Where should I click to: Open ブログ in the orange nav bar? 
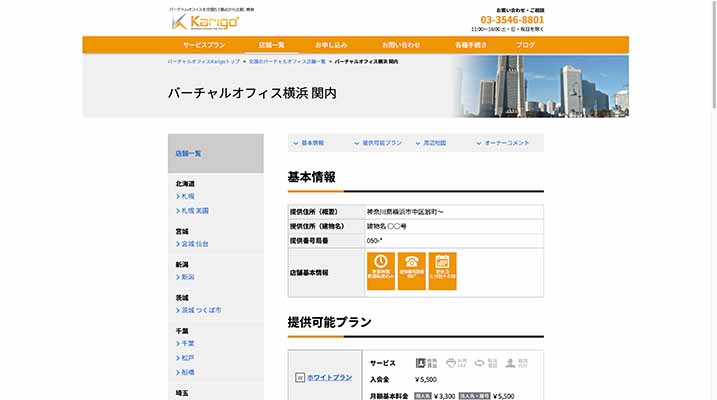pyautogui.click(x=525, y=45)
